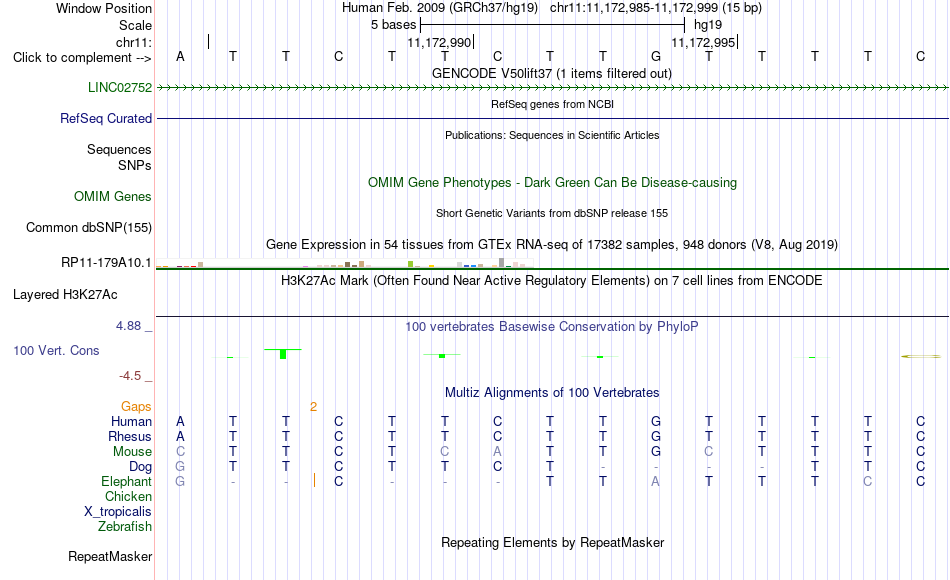950x580 pixels.
Task: Click 'Publications: Sequences in Scientific Articles' title
Action: point(552,135)
